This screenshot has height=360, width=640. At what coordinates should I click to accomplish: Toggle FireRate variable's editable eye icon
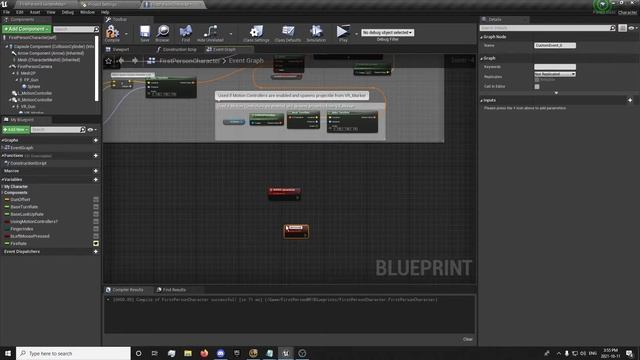(96, 244)
